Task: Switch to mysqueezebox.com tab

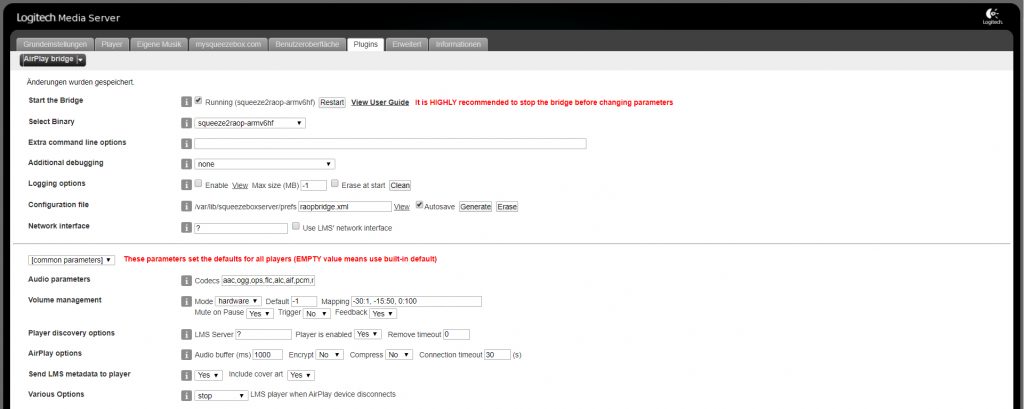Action: (228, 44)
